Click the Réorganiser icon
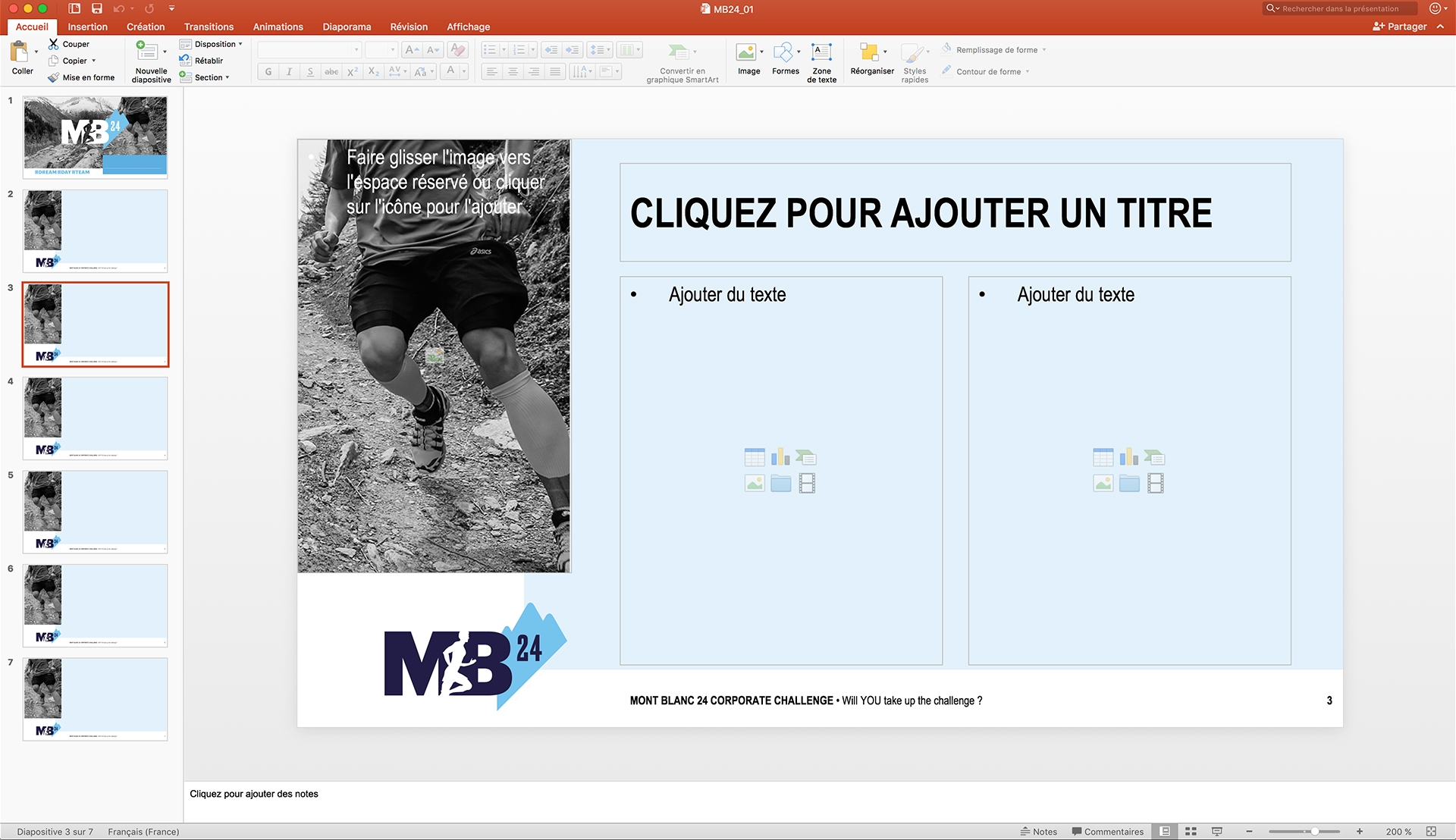Image resolution: width=1456 pixels, height=840 pixels. click(869, 52)
